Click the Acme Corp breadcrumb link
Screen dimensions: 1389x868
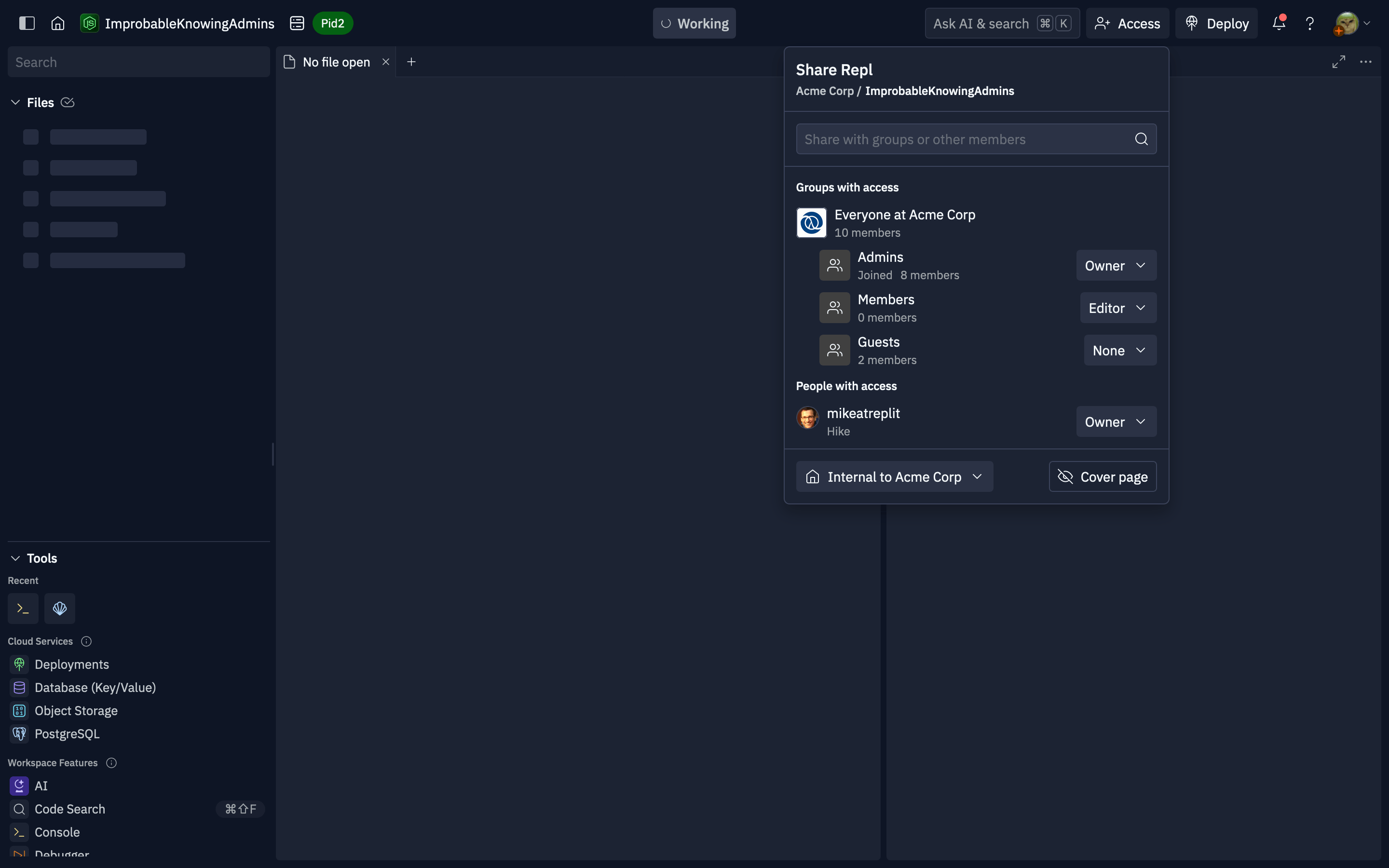824,91
